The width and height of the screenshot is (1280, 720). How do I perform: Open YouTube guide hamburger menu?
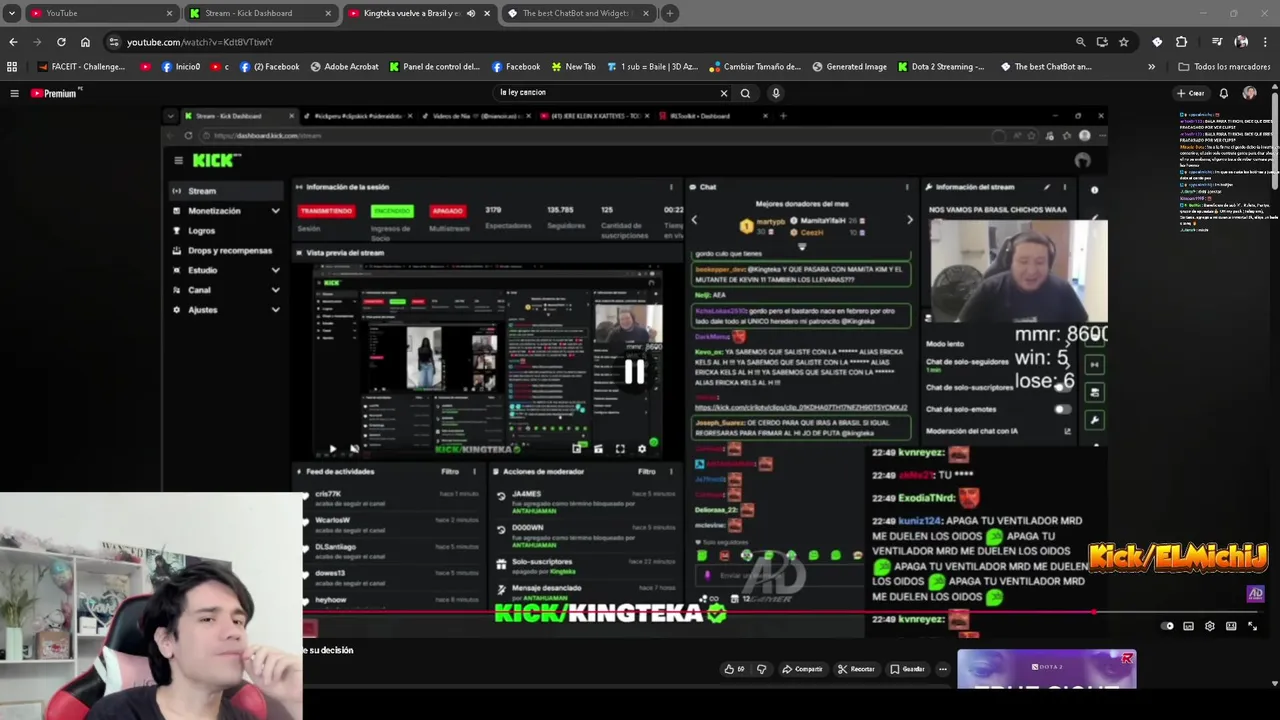coord(14,93)
